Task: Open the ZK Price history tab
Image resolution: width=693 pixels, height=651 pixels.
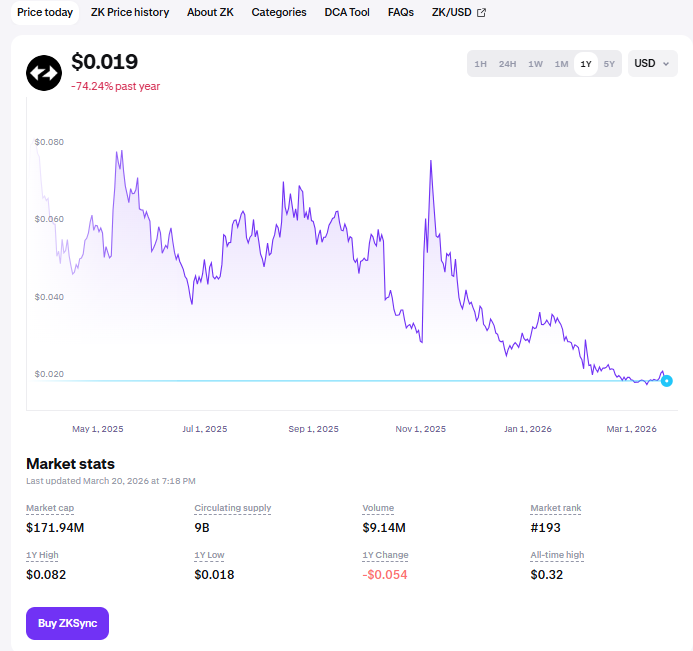Action: click(130, 13)
